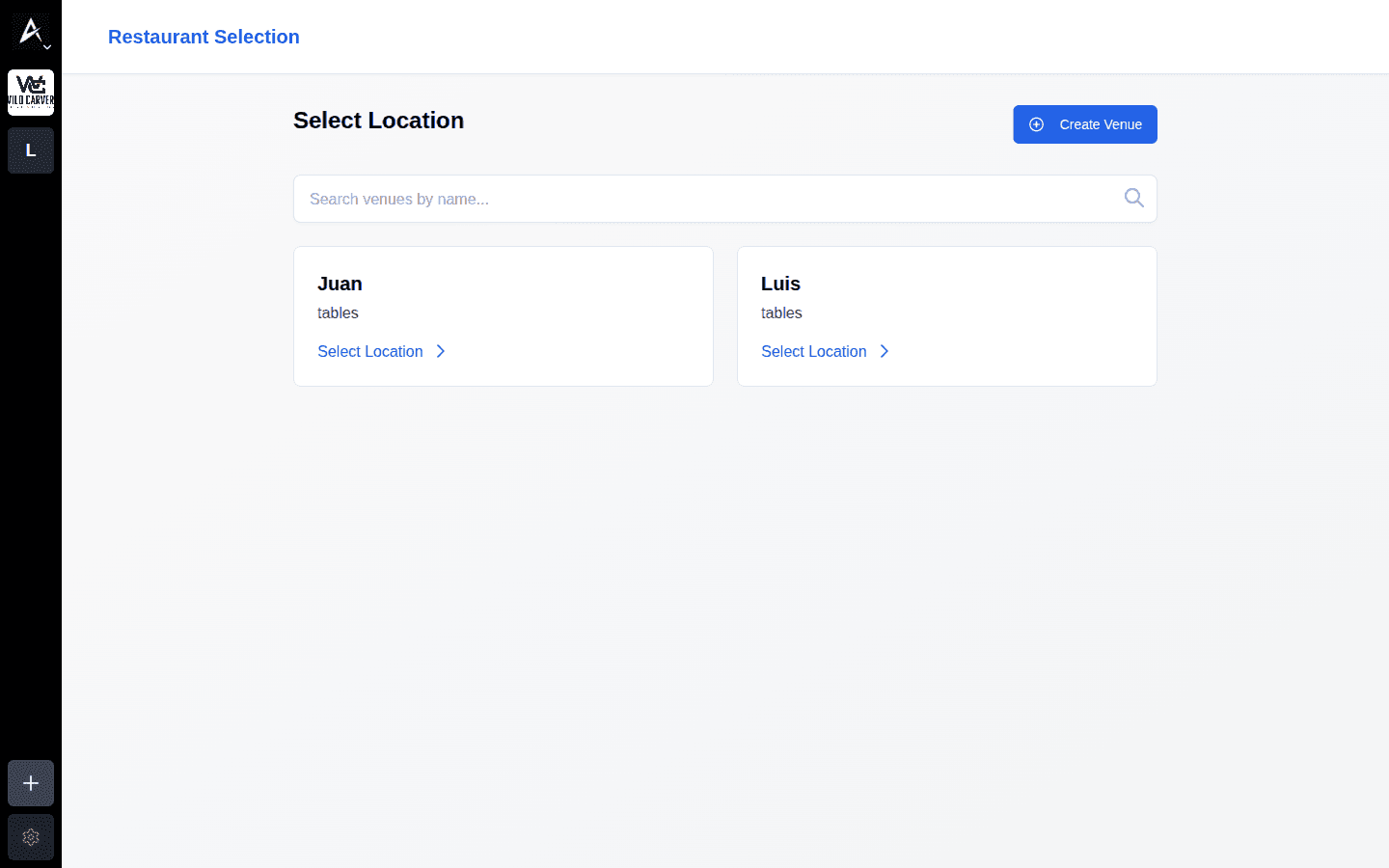
Task: Click the plus add button in sidebar
Action: pyautogui.click(x=31, y=783)
